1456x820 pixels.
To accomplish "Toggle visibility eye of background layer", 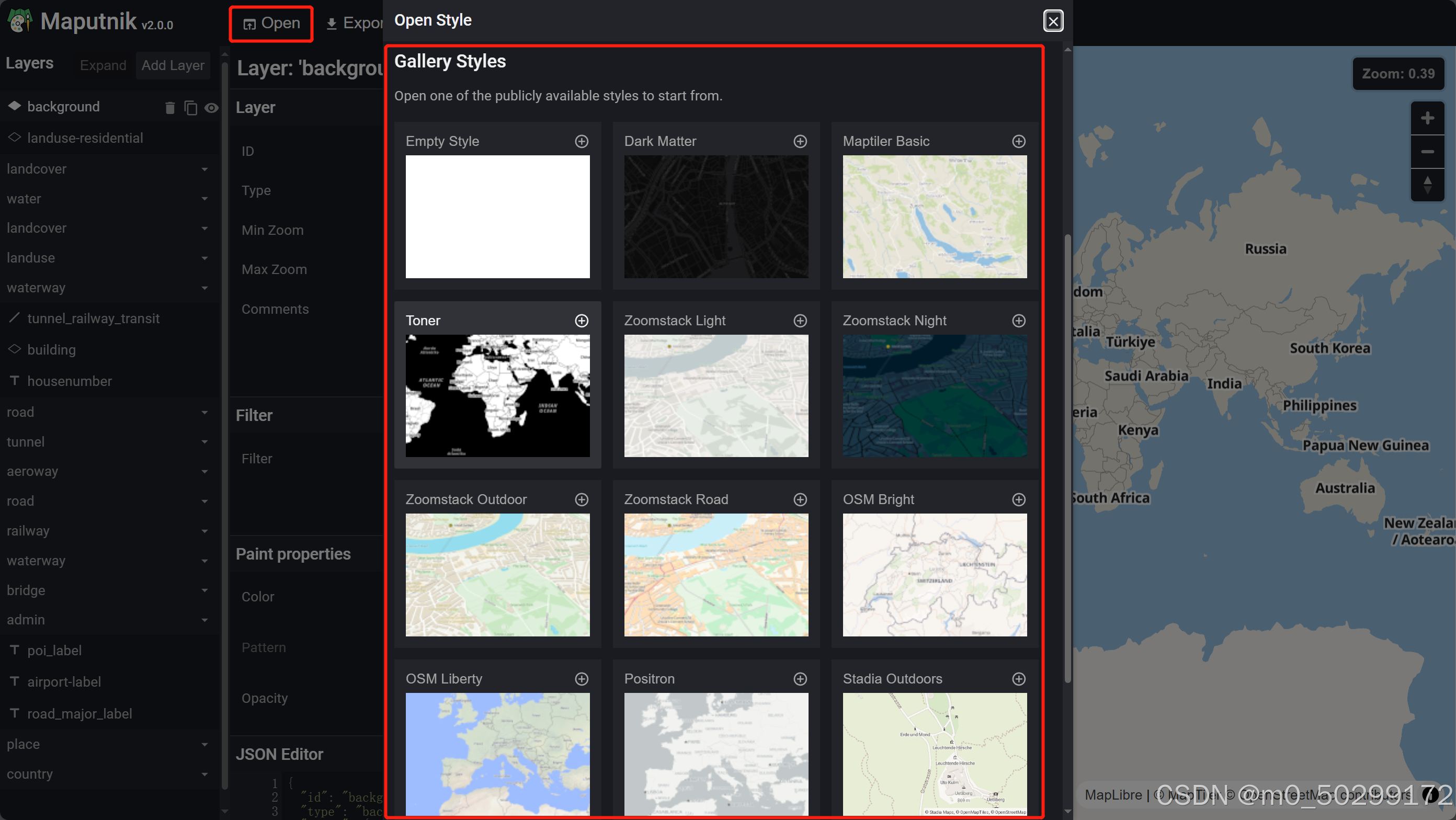I will click(x=211, y=107).
